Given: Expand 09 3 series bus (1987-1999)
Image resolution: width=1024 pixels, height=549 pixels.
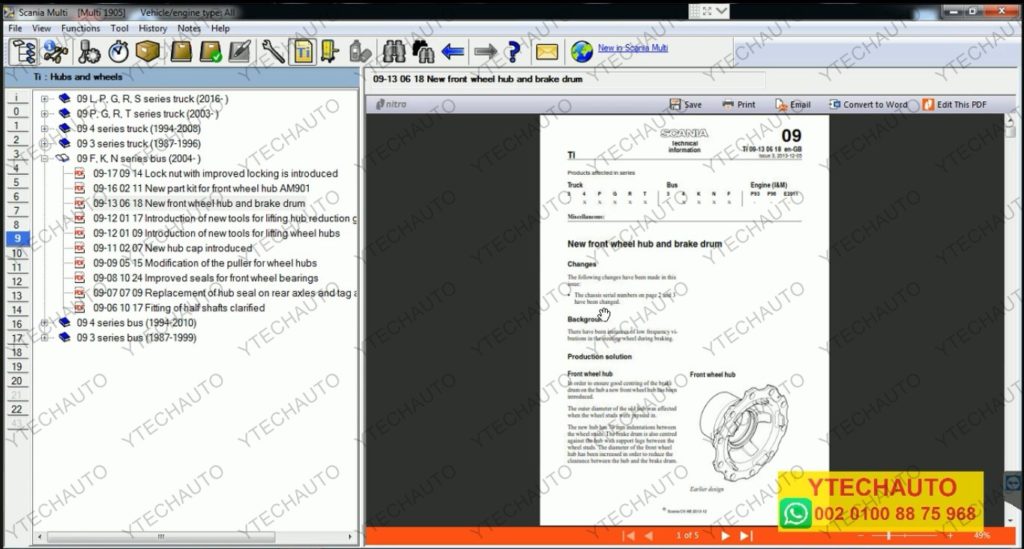Looking at the screenshot, I should [45, 338].
